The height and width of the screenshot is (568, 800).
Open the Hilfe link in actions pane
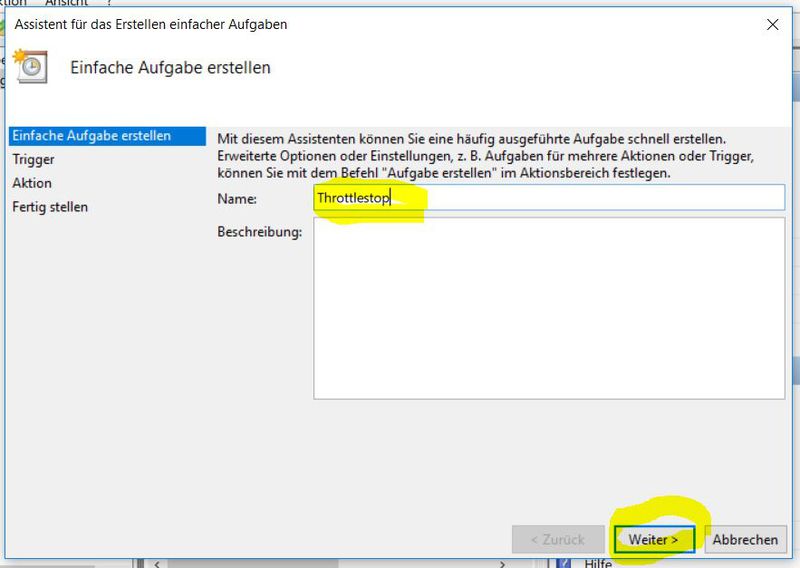tap(598, 563)
